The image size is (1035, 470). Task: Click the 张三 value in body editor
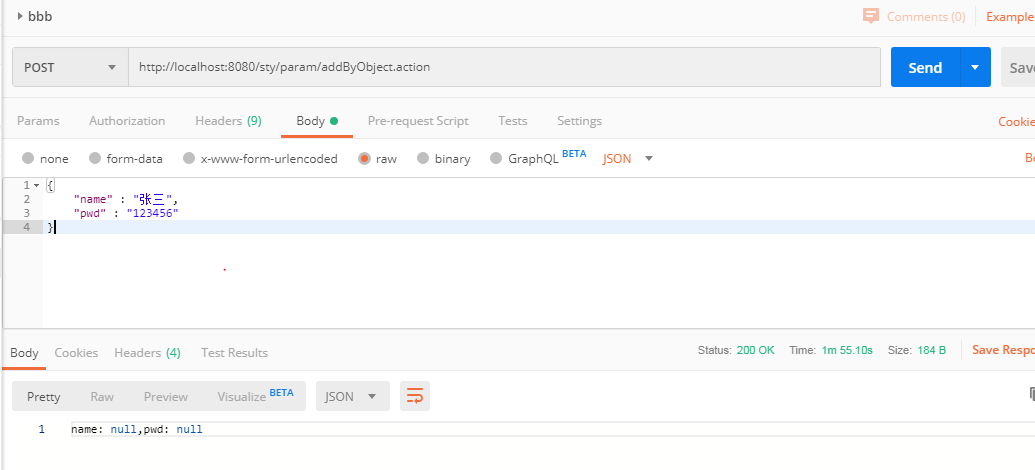coord(152,199)
